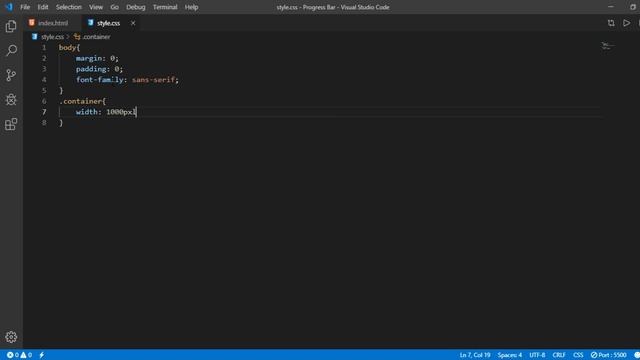Viewport: 640px width, 360px height.
Task: Open the Terminal menu
Action: tap(165, 7)
